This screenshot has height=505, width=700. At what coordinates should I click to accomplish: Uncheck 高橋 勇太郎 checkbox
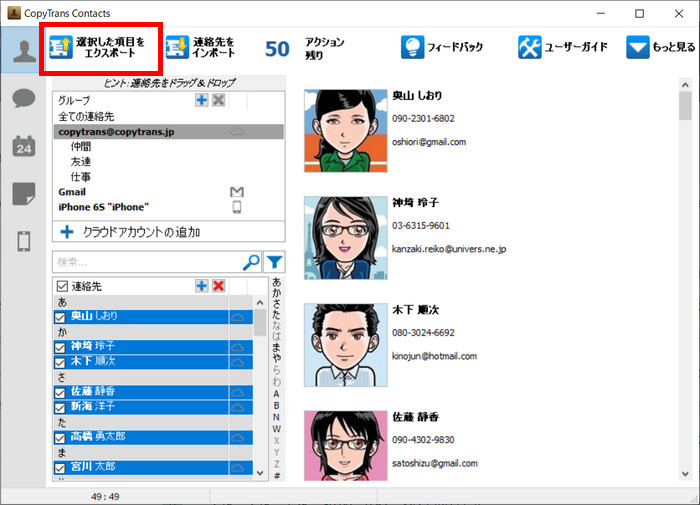(x=60, y=438)
